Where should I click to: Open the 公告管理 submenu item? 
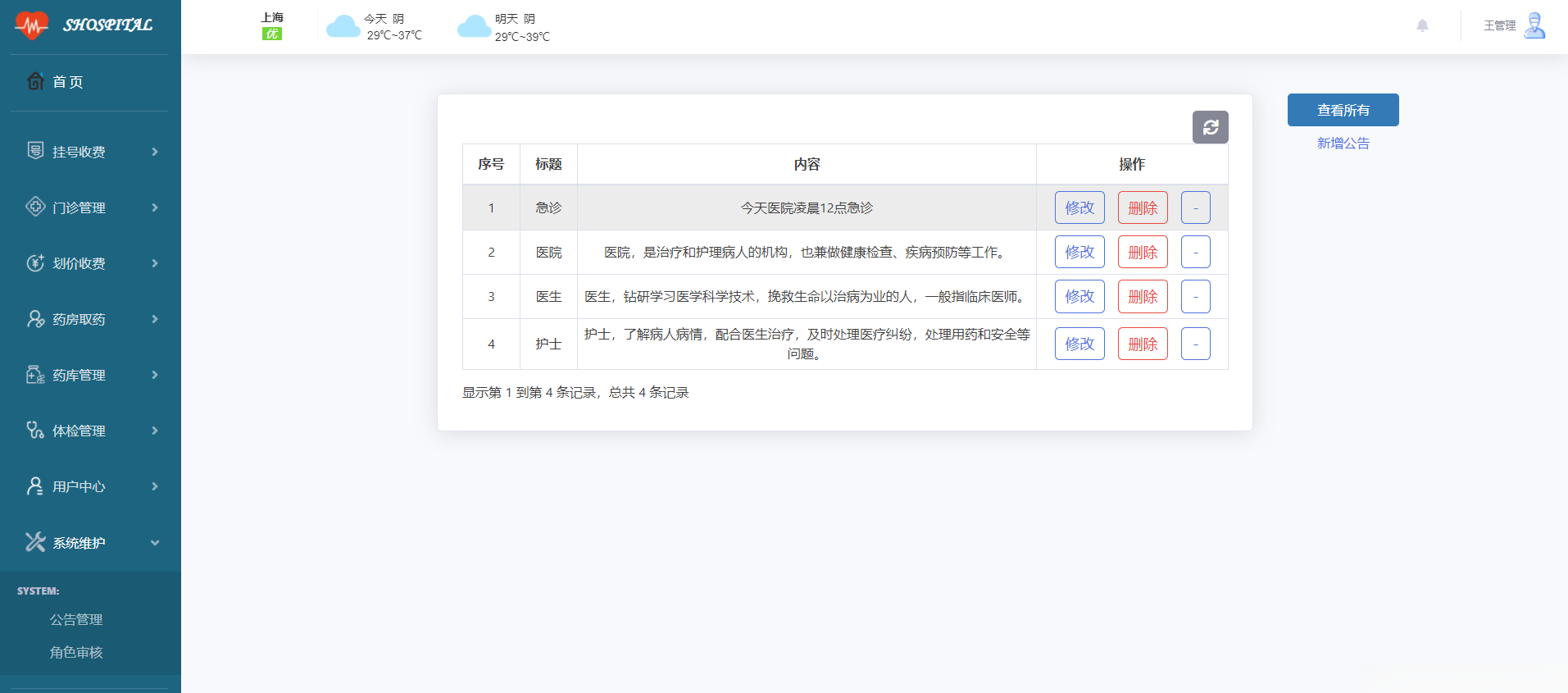(x=76, y=620)
